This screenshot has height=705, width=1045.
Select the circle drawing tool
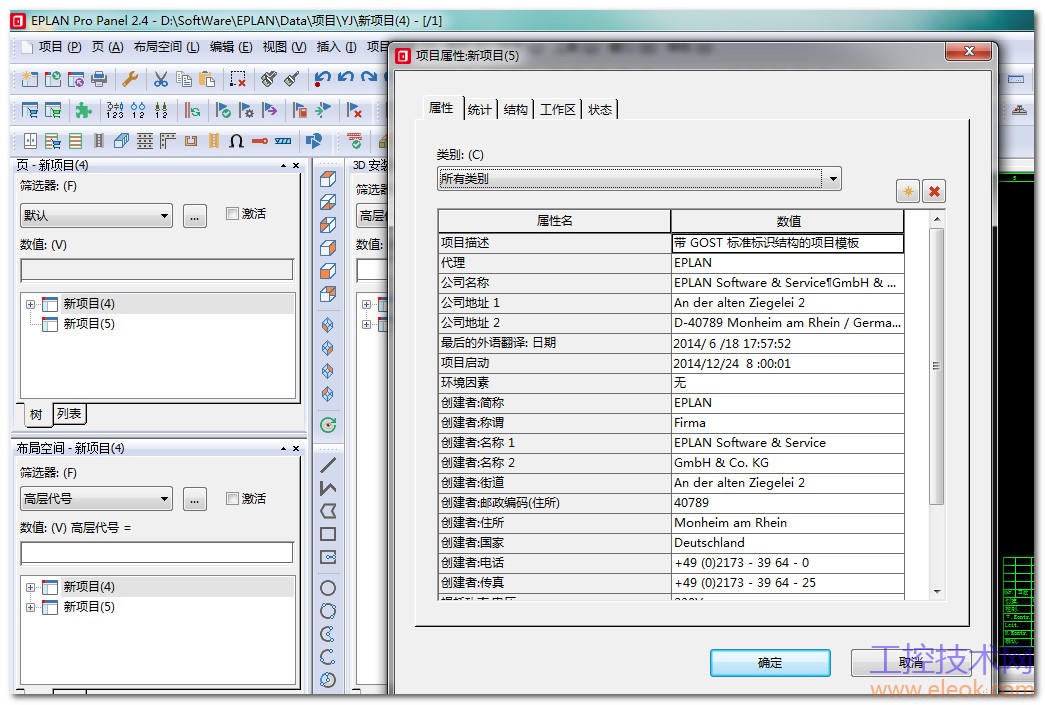click(328, 588)
